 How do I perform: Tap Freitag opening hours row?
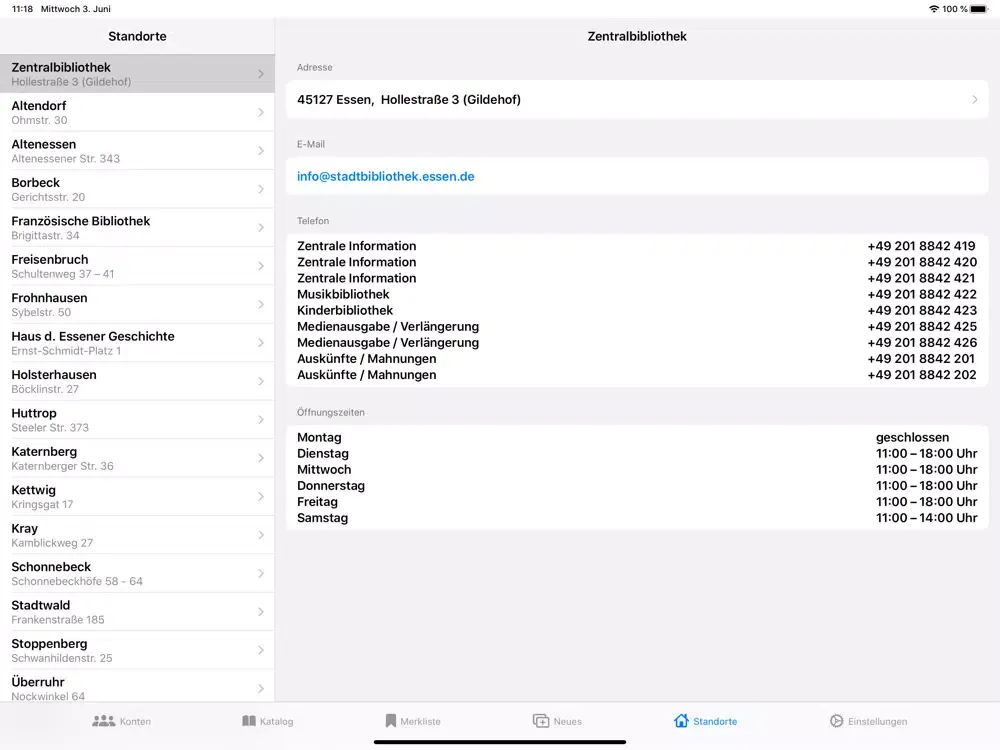636,502
